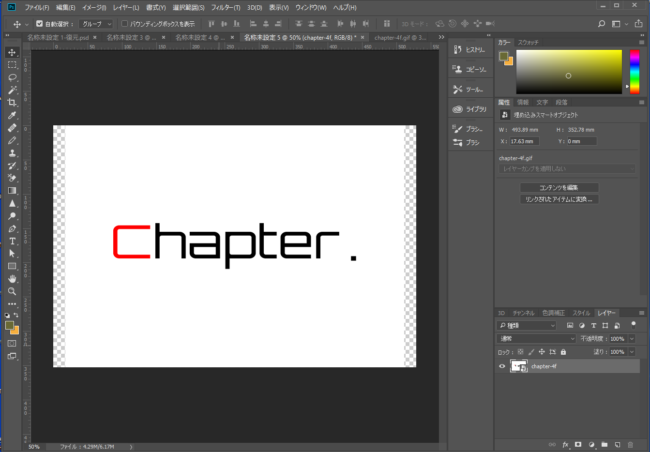
Task: Expand the 塗り fill slider arrow
Action: (632, 352)
